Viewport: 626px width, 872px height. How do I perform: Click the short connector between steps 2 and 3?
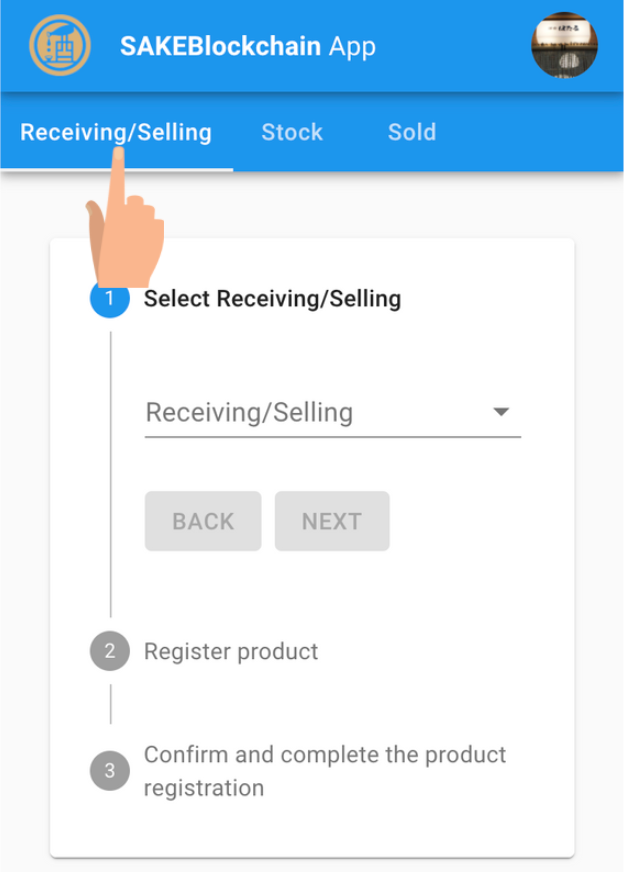coord(110,704)
